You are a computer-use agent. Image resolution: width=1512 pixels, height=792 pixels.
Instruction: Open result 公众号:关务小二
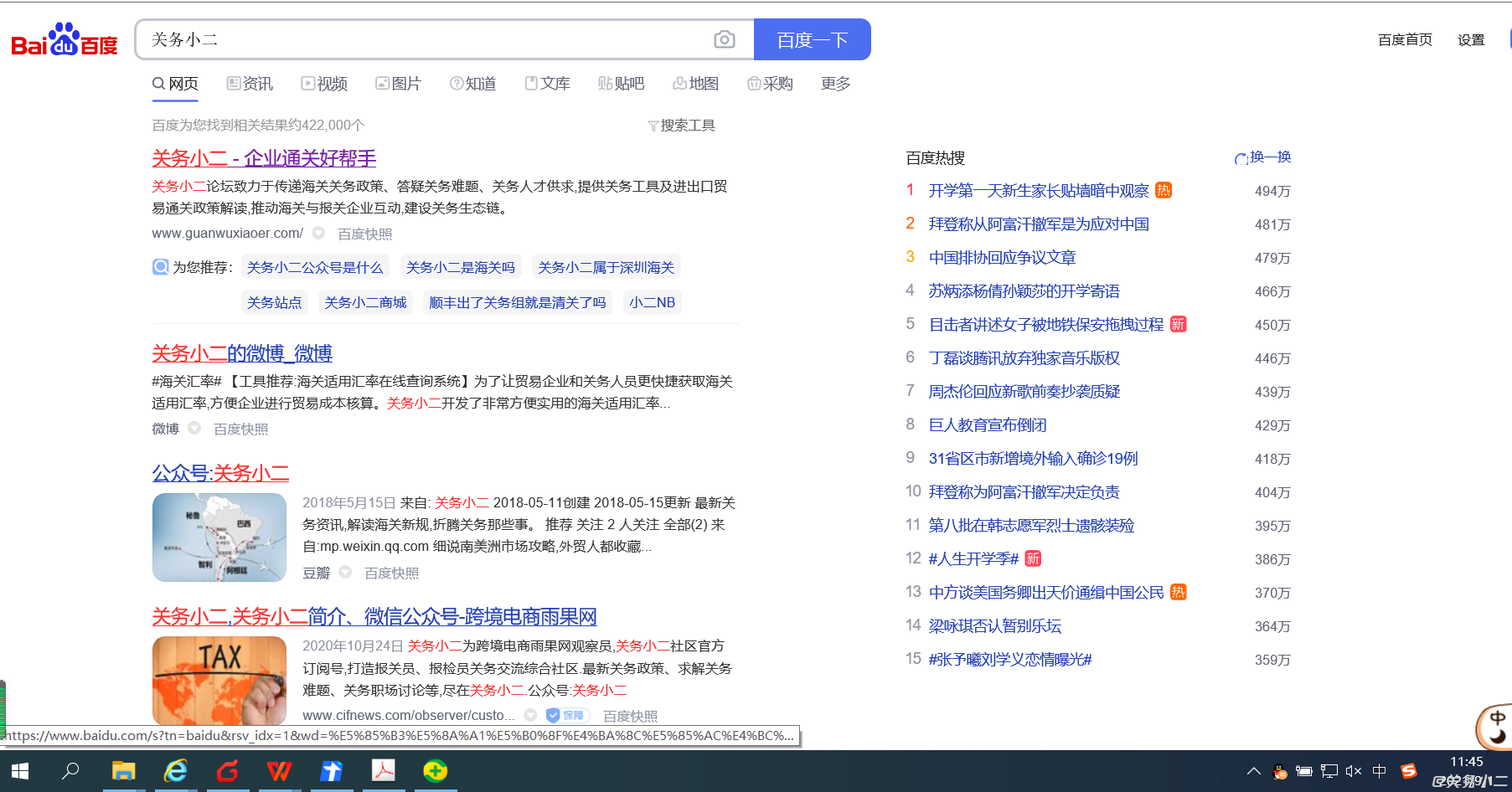pyautogui.click(x=220, y=473)
